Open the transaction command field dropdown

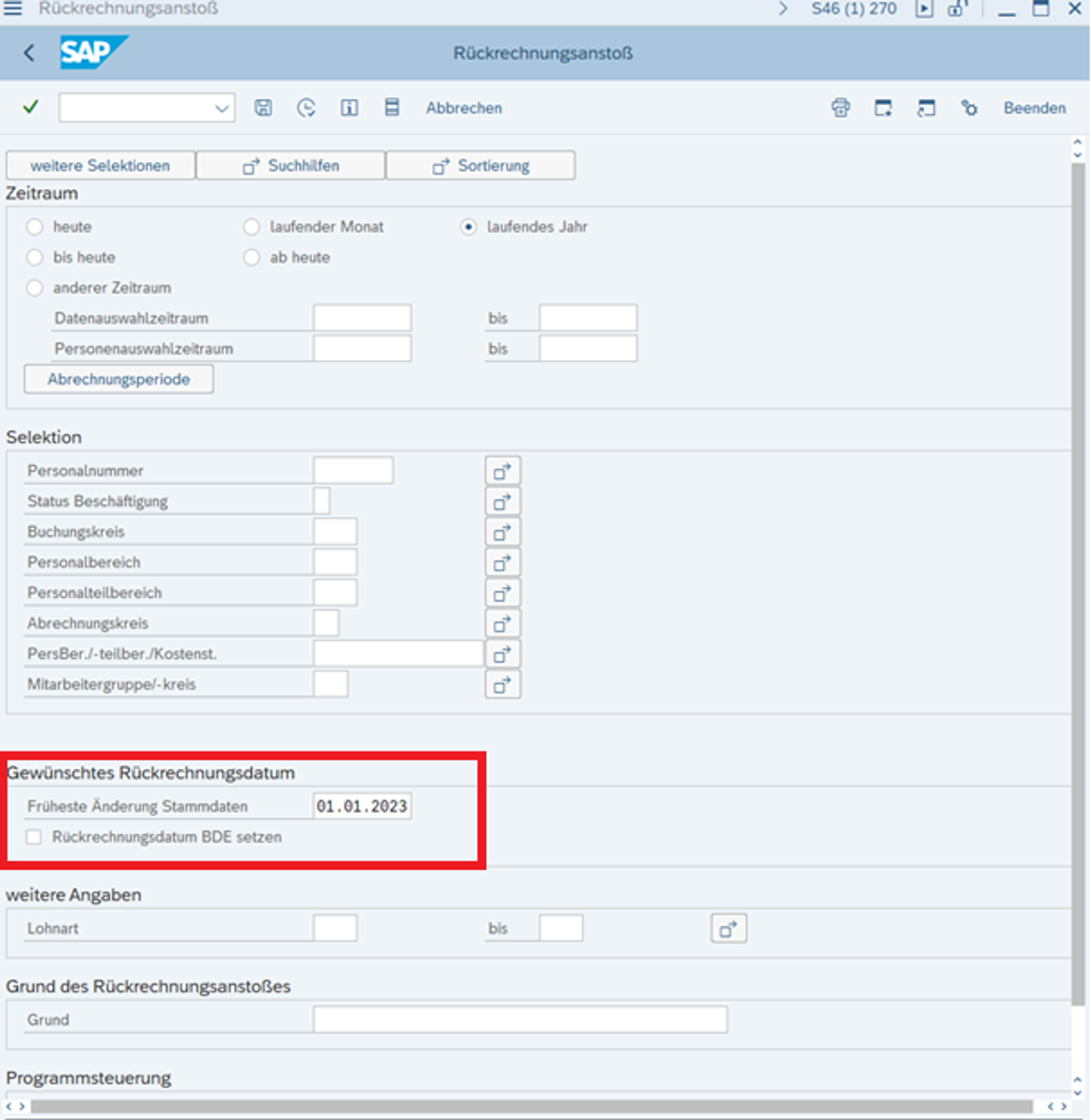(x=222, y=109)
